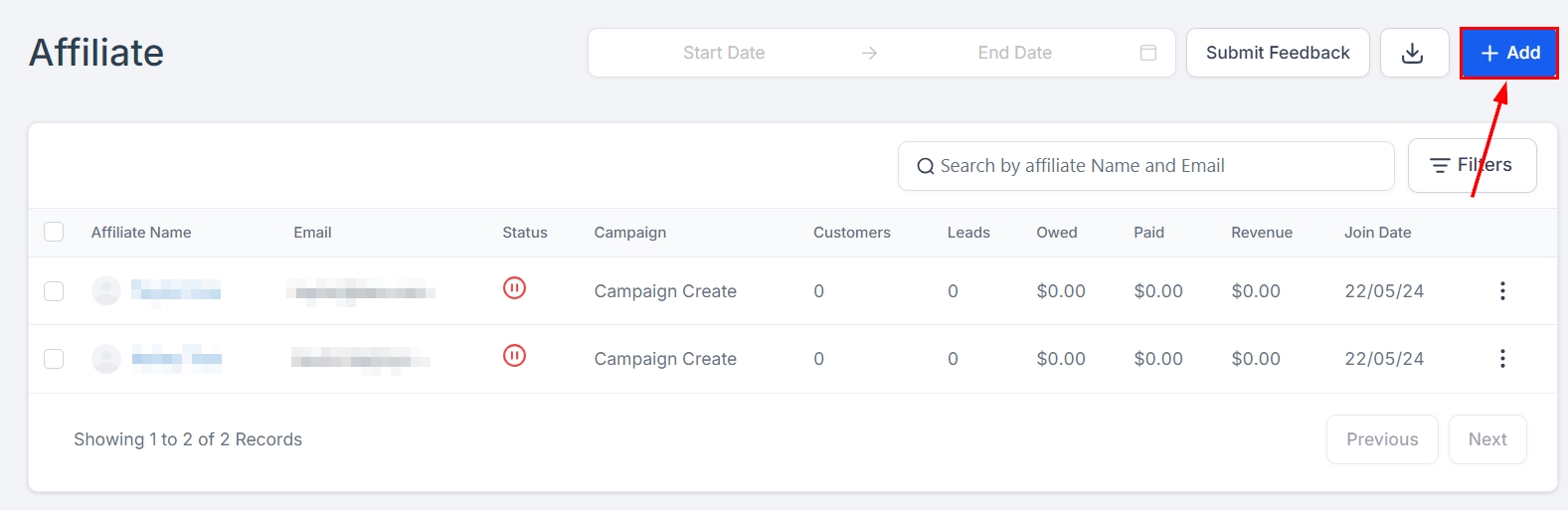The width and height of the screenshot is (1568, 510).
Task: Click the End Date field
Action: (1014, 53)
